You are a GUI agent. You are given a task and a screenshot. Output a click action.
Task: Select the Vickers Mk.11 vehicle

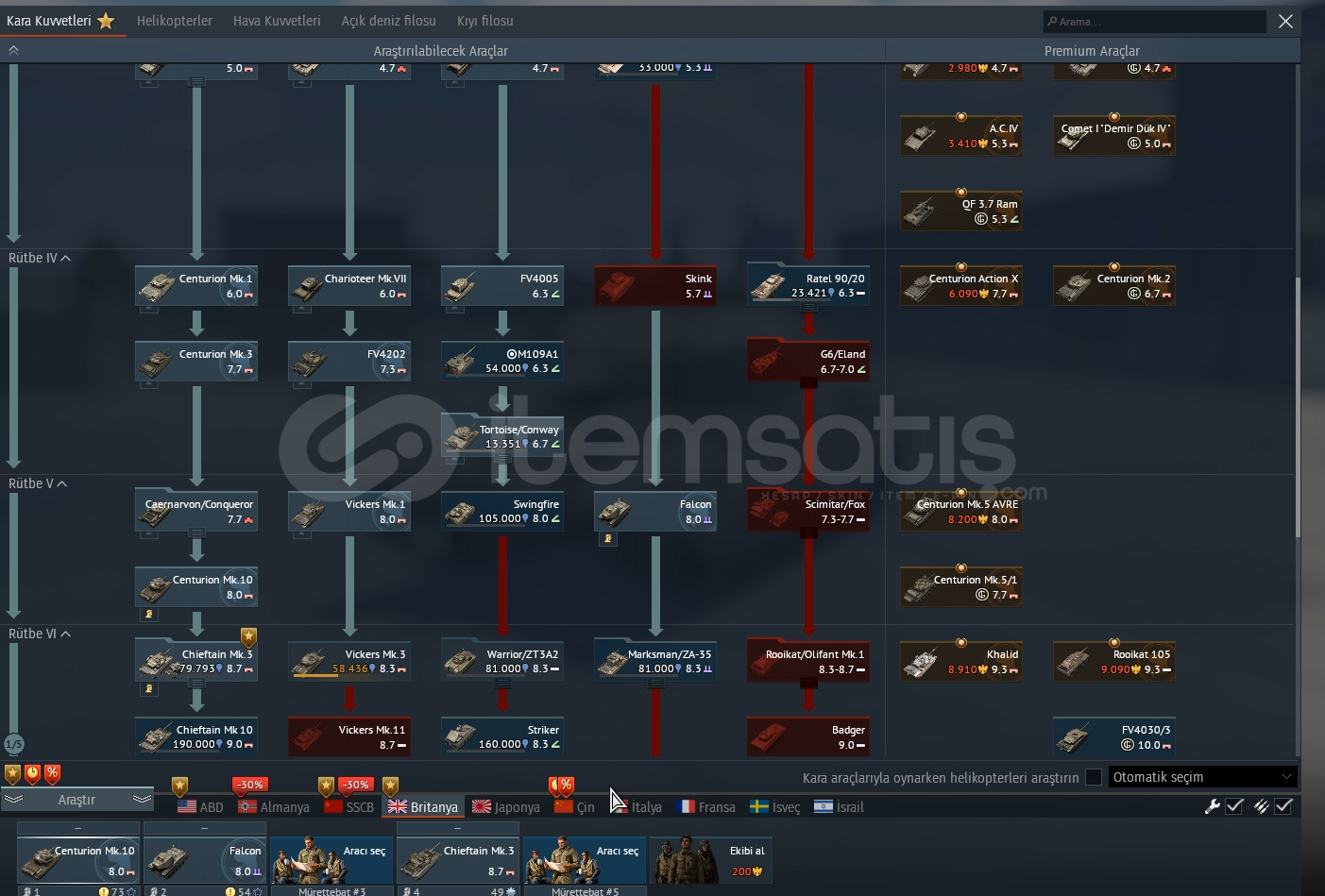point(349,737)
